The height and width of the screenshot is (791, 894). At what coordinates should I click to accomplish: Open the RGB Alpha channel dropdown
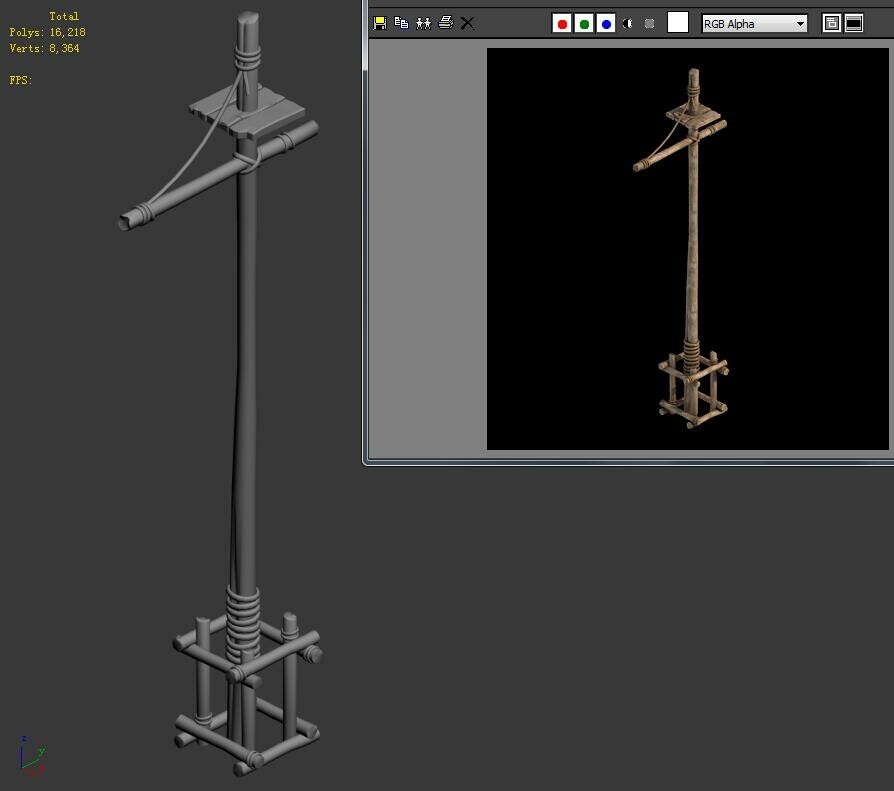[754, 23]
